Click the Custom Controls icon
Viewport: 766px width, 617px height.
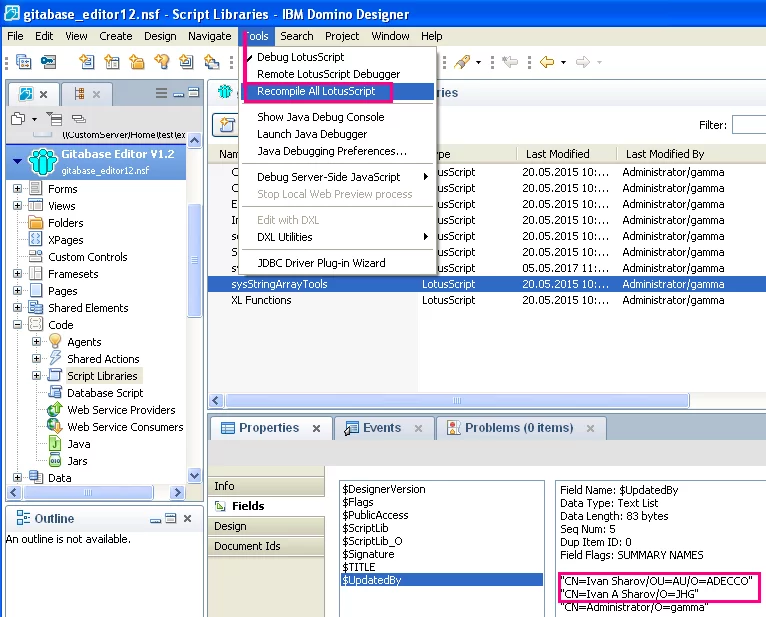tap(36, 257)
